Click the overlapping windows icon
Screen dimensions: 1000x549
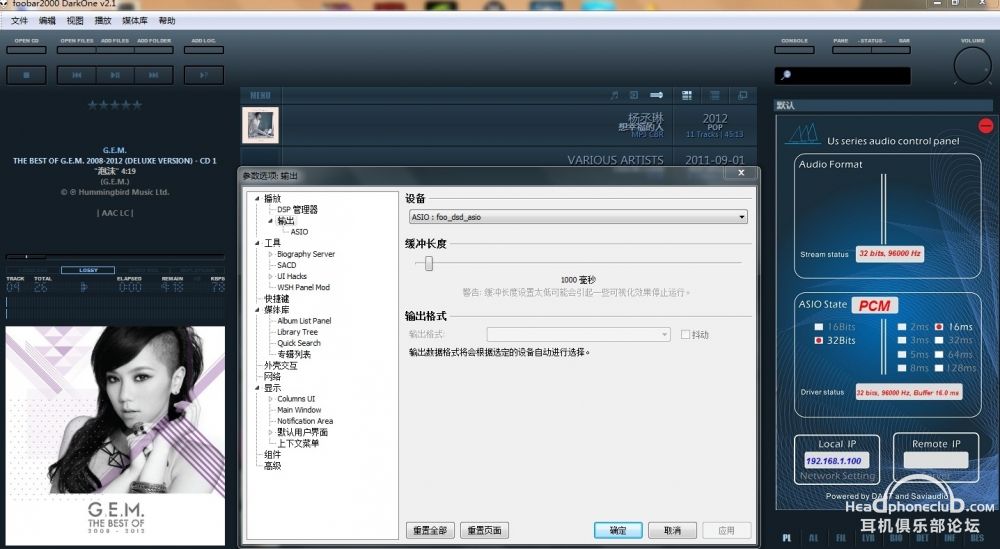click(742, 95)
